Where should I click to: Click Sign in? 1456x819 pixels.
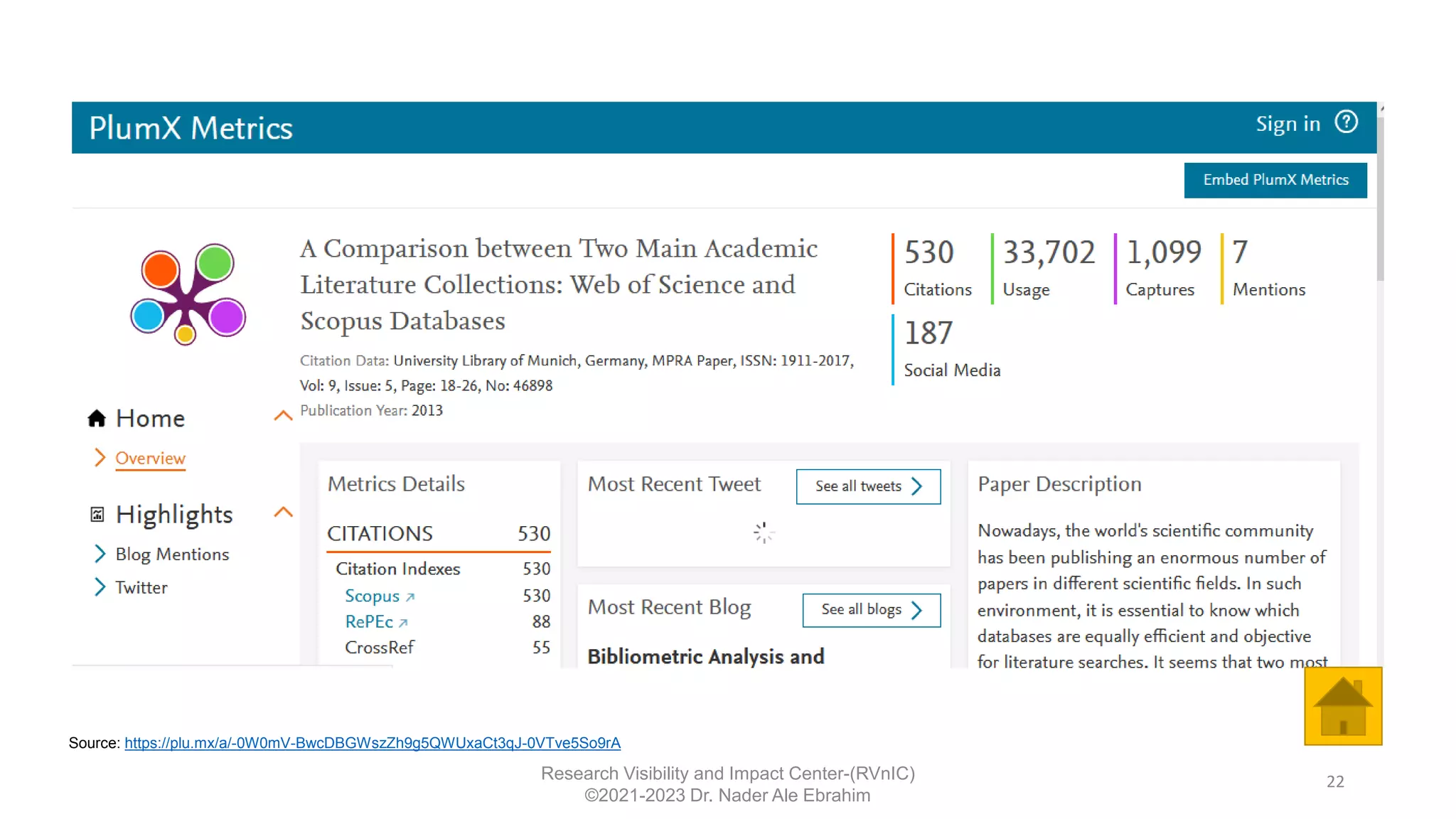point(1288,124)
